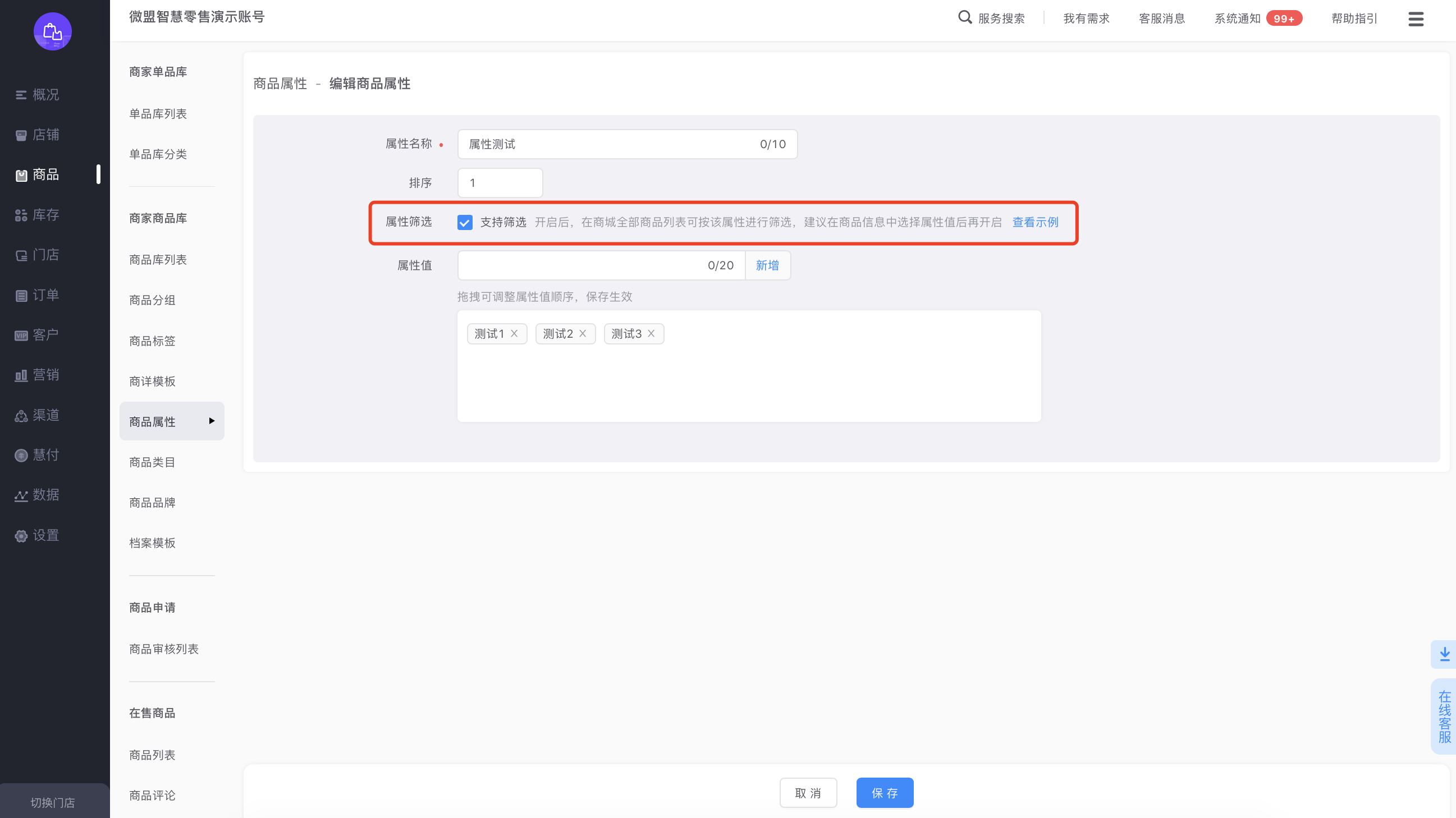Open the hamburger menu icon
The width and height of the screenshot is (1456, 818).
(1415, 19)
